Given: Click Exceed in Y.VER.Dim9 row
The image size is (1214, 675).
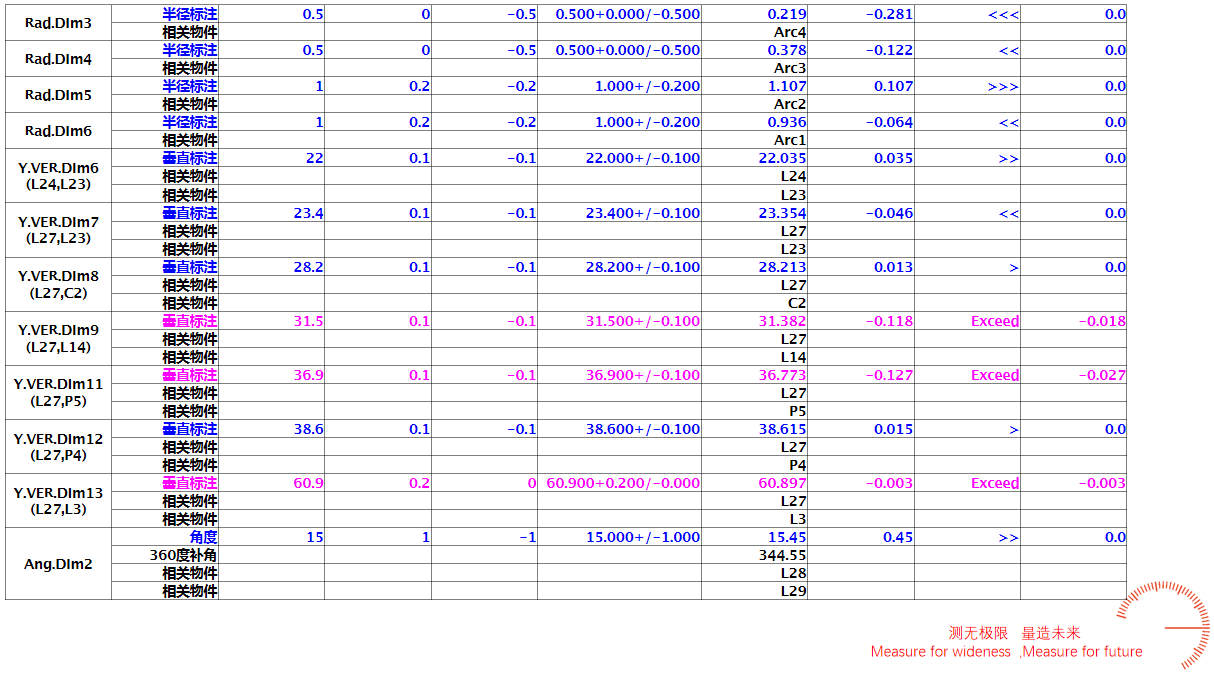Looking at the screenshot, I should [x=995, y=321].
